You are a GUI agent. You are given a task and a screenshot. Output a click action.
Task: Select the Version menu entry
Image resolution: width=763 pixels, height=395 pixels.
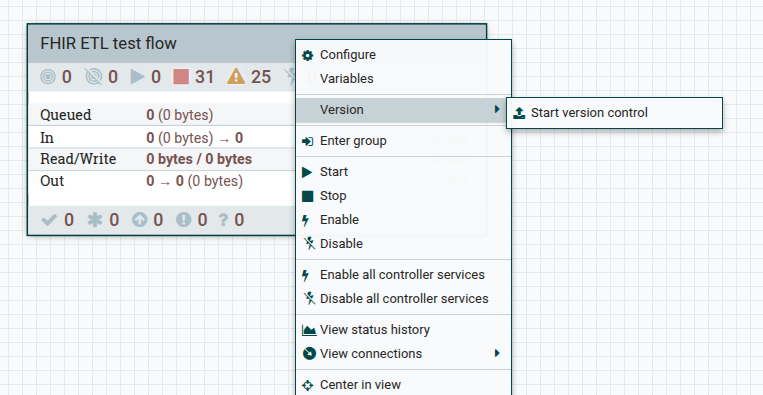[404, 110]
